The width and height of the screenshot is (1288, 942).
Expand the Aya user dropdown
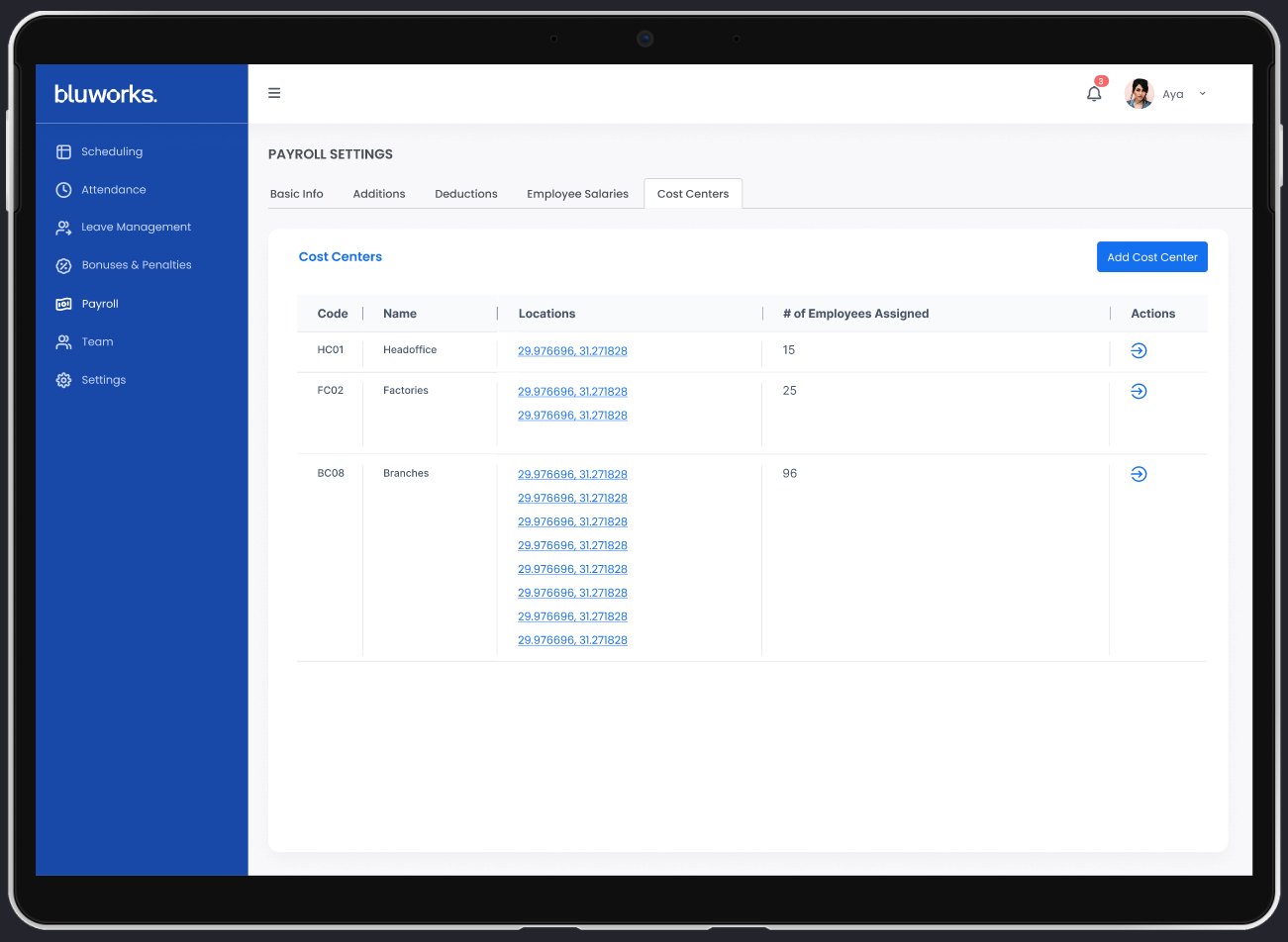1202,94
